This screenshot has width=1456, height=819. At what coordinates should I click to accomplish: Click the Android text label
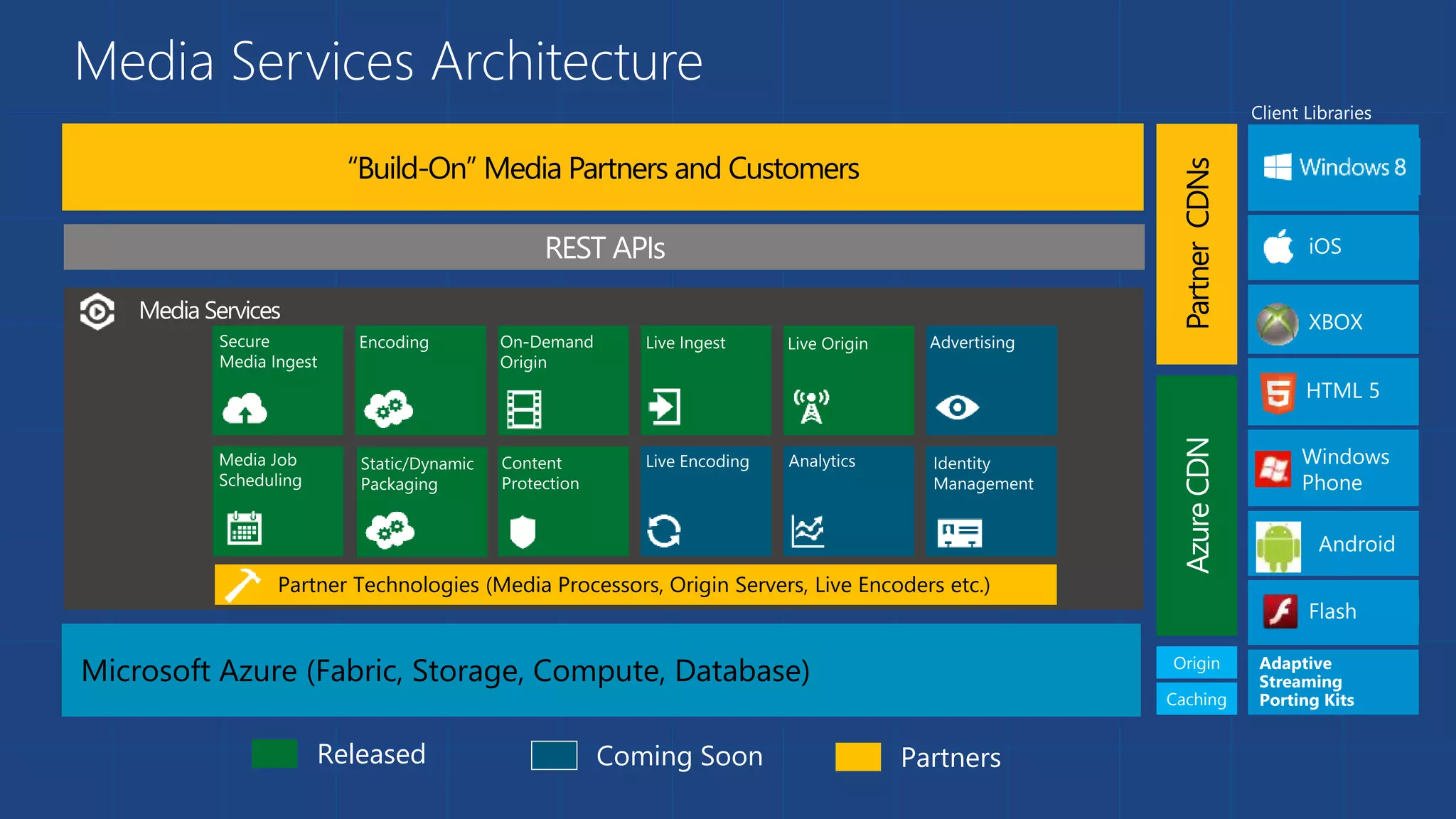[1356, 545]
